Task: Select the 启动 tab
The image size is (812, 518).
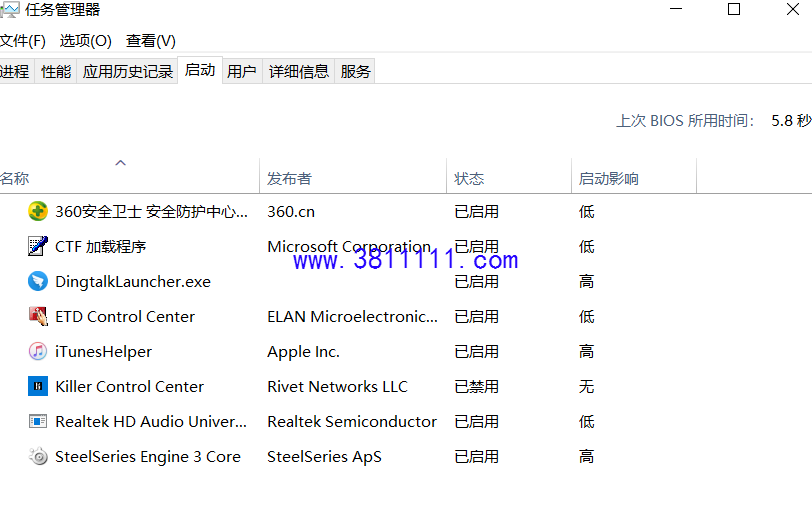Action: click(x=200, y=70)
